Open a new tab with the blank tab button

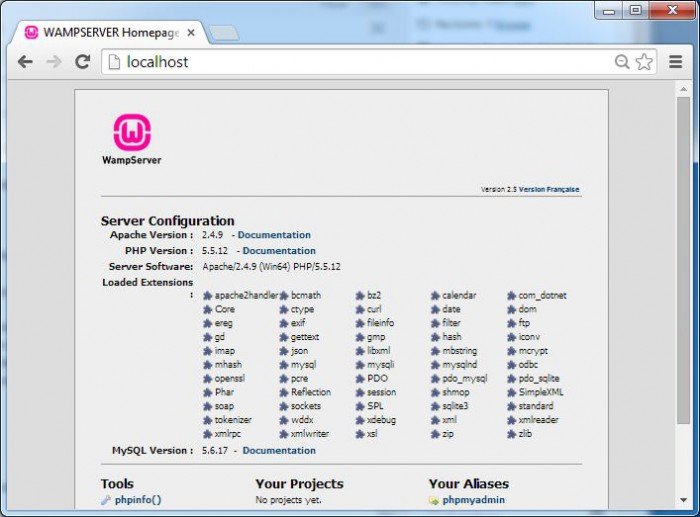pos(224,33)
